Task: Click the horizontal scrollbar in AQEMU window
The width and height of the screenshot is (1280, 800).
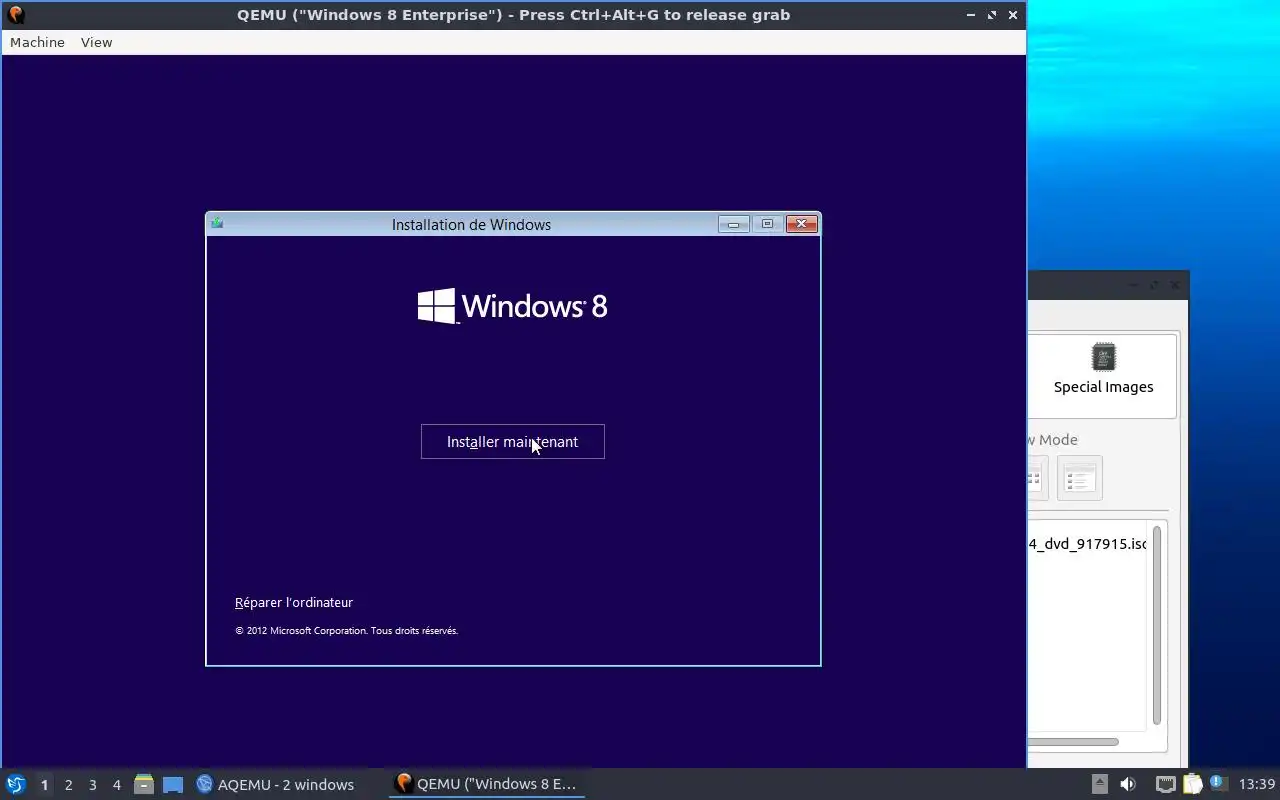Action: coord(1073,742)
